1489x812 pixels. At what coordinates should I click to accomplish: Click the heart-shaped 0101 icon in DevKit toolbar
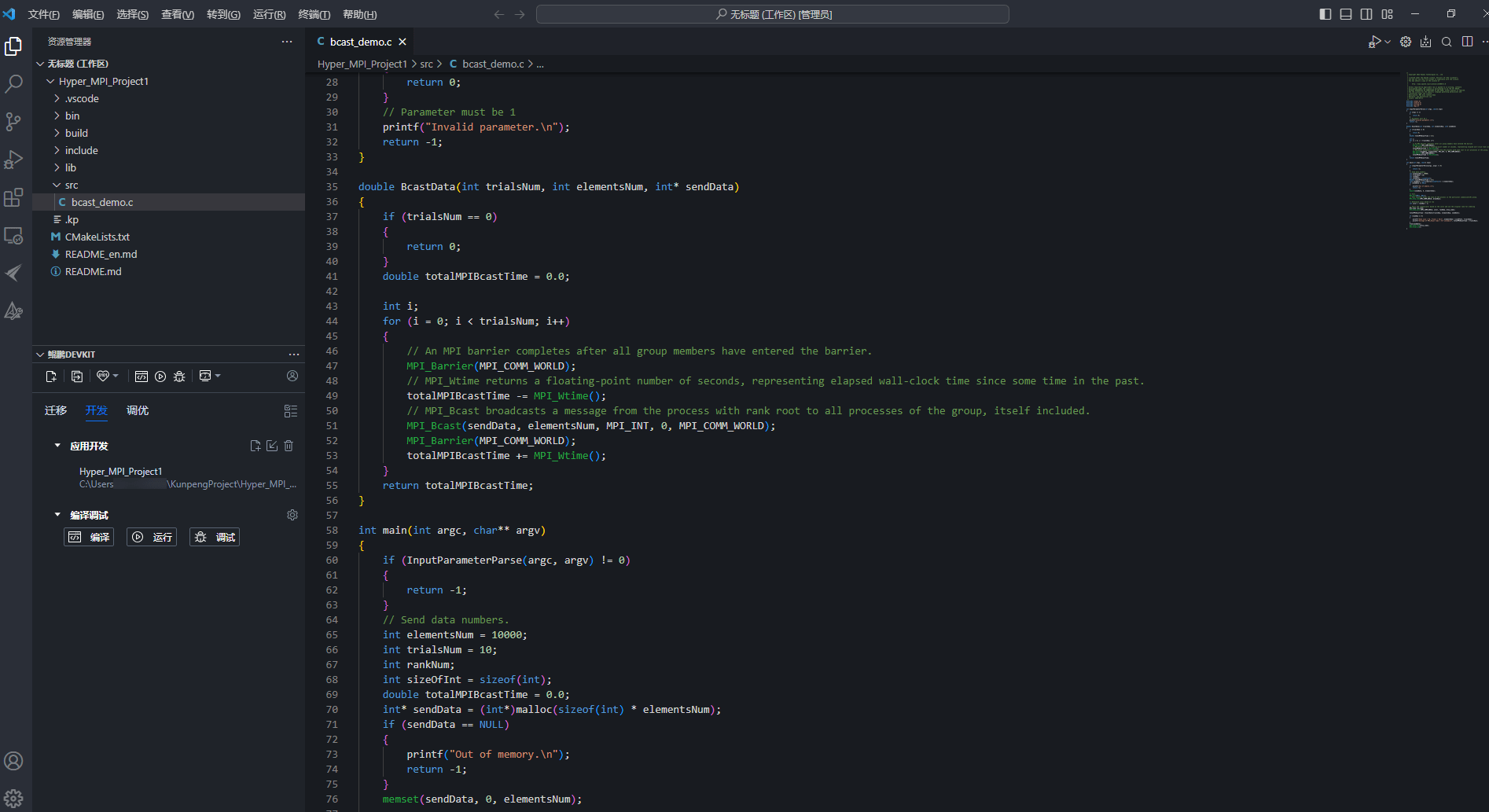click(x=102, y=377)
